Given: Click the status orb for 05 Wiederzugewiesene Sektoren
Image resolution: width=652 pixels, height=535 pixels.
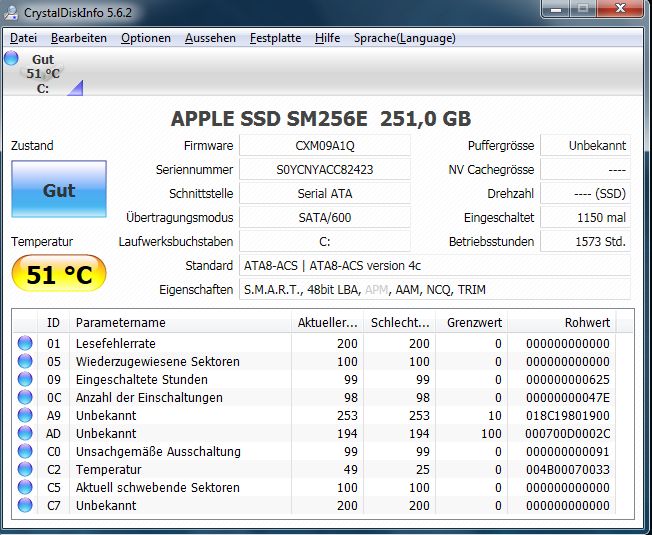Looking at the screenshot, I should [25, 361].
